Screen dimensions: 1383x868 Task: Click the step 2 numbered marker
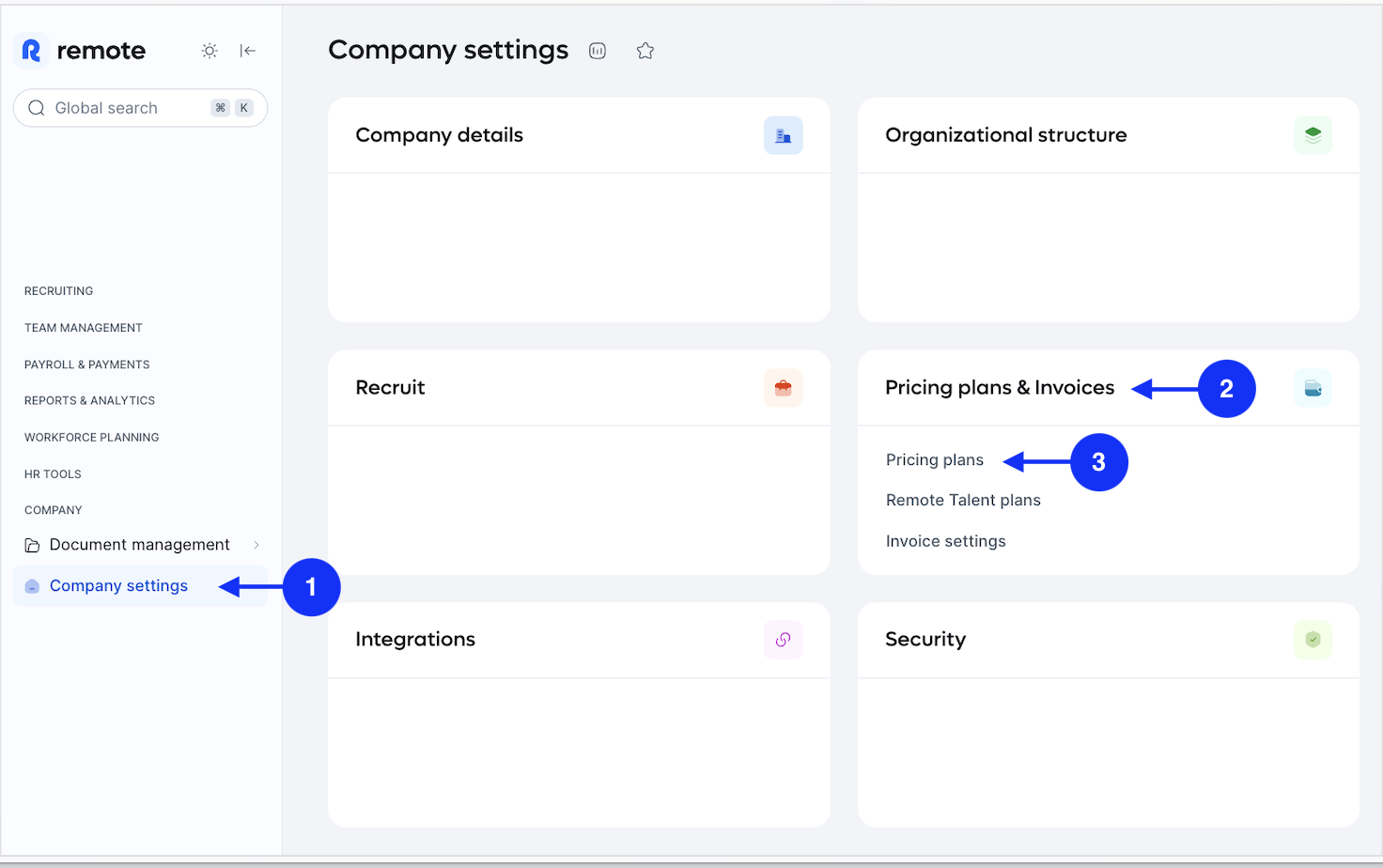(1227, 388)
